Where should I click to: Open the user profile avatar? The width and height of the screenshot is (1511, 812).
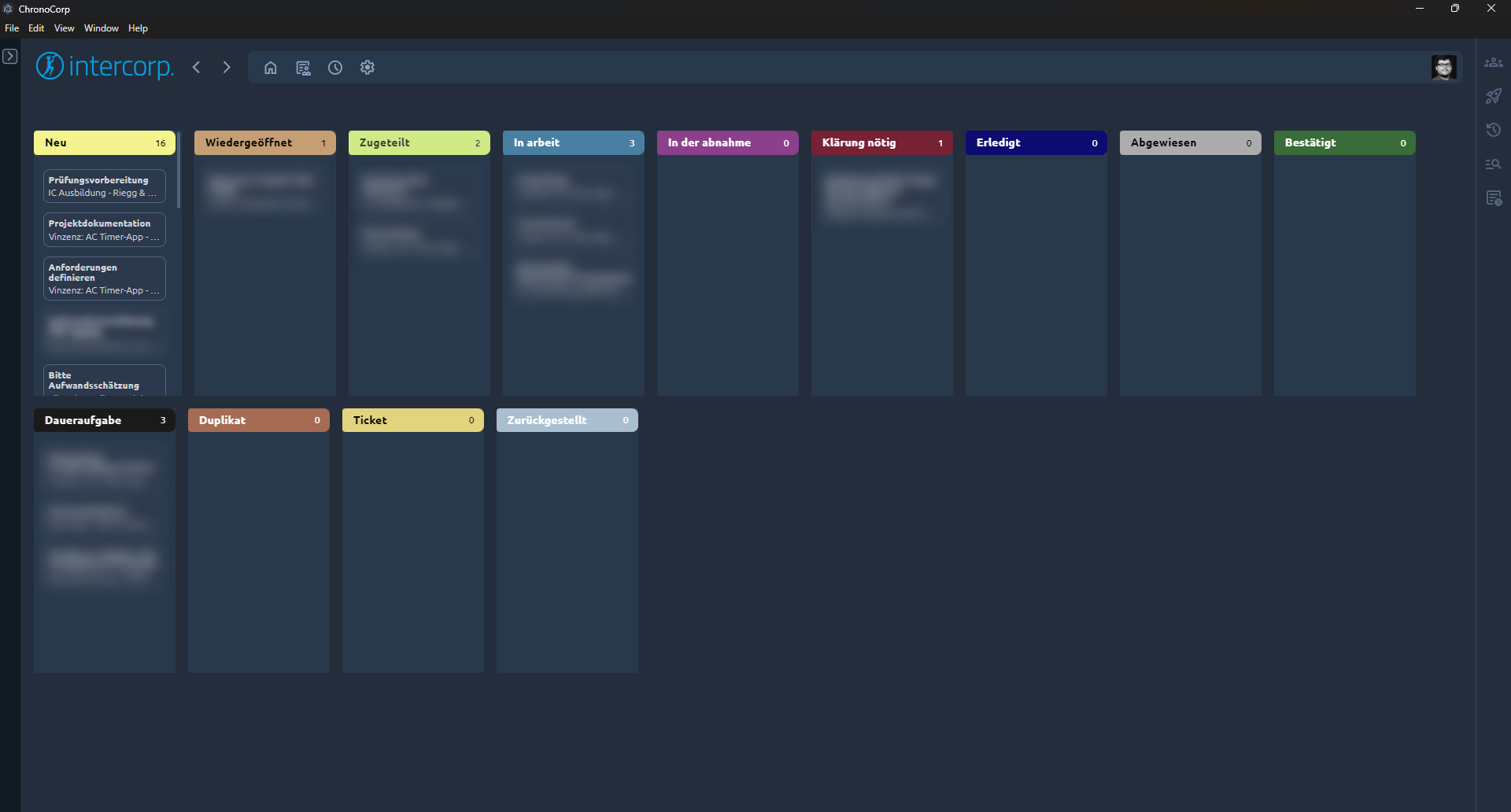(1443, 68)
